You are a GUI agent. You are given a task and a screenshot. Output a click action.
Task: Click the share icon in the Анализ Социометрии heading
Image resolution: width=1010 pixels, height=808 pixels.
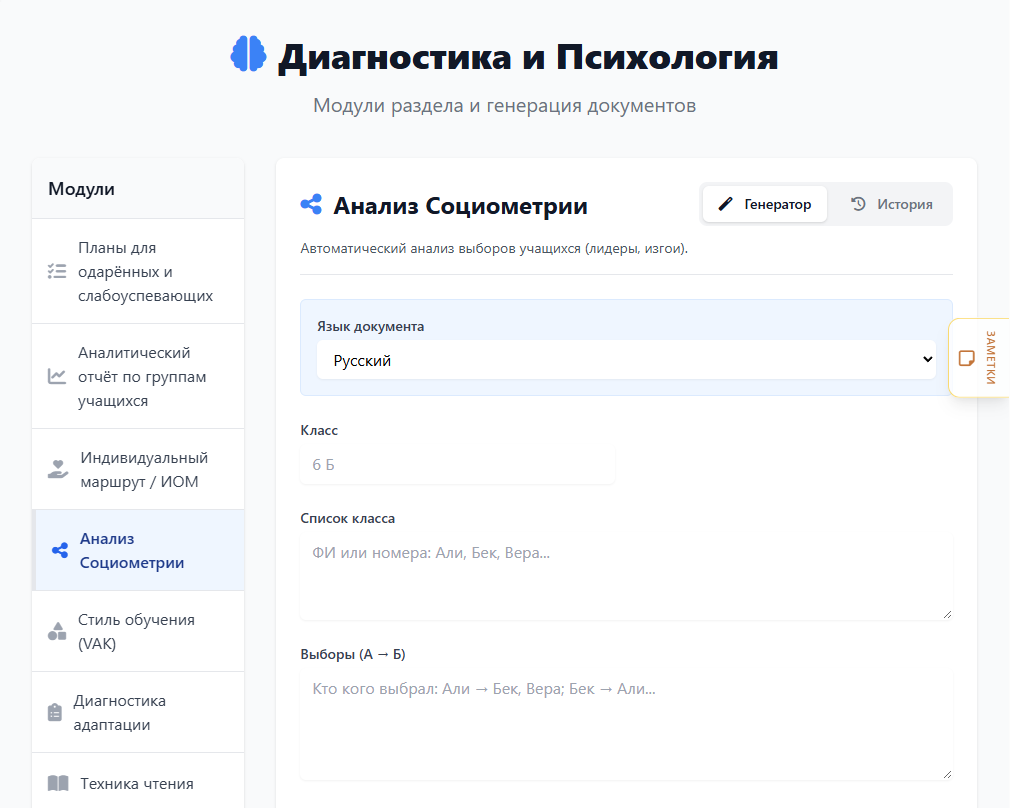click(x=311, y=205)
